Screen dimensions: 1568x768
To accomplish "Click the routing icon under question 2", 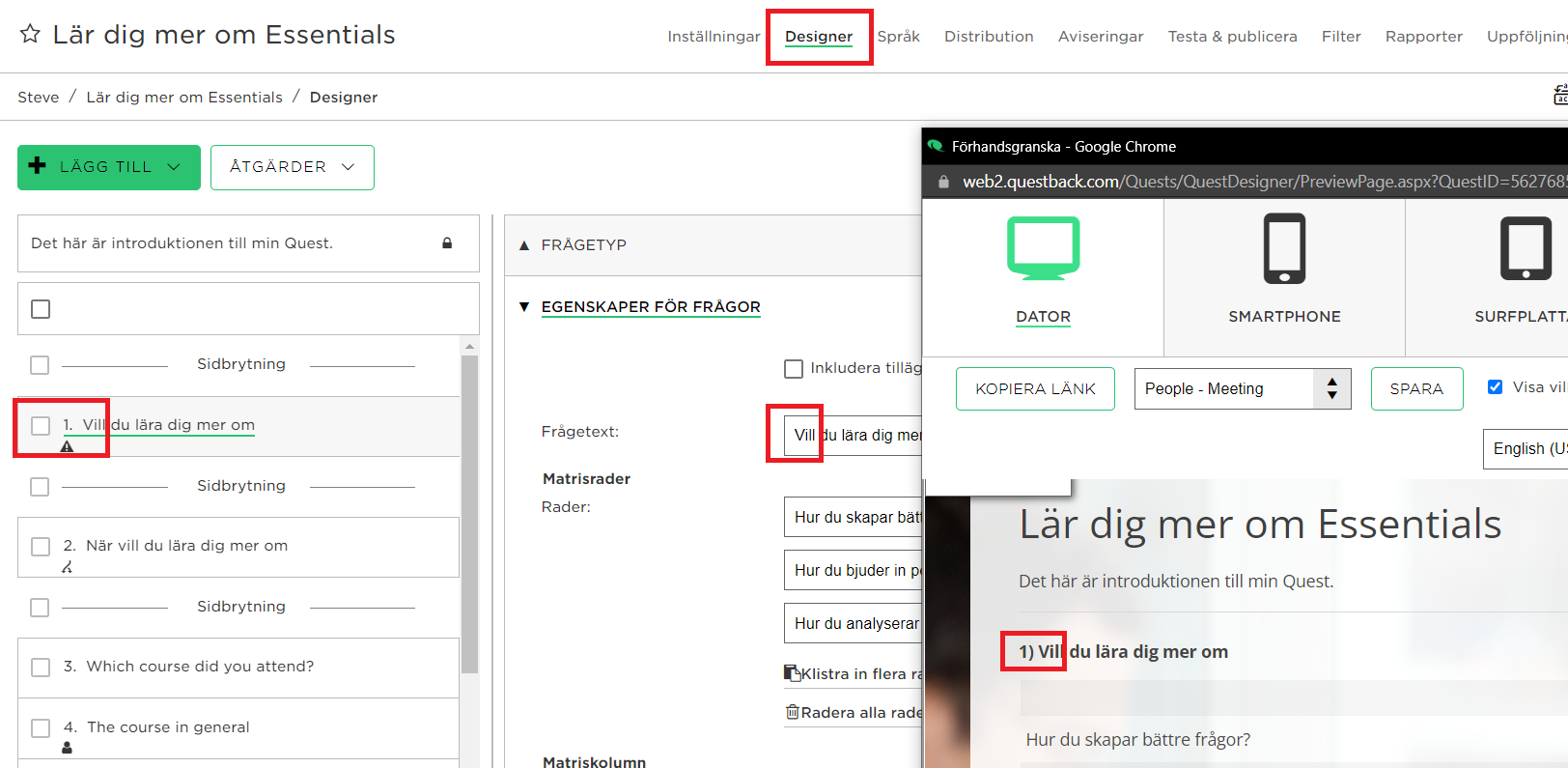I will tap(67, 567).
